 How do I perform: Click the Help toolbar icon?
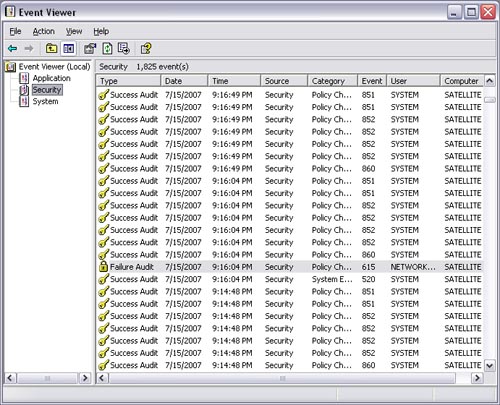click(146, 49)
